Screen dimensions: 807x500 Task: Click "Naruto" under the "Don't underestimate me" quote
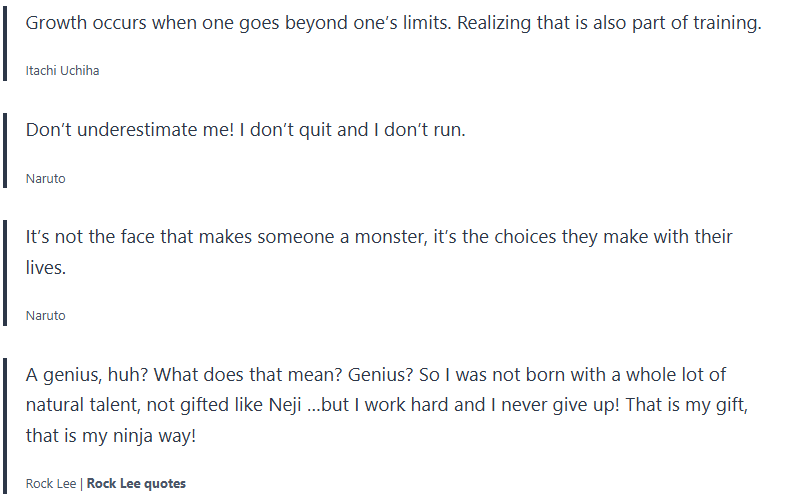pyautogui.click(x=45, y=179)
